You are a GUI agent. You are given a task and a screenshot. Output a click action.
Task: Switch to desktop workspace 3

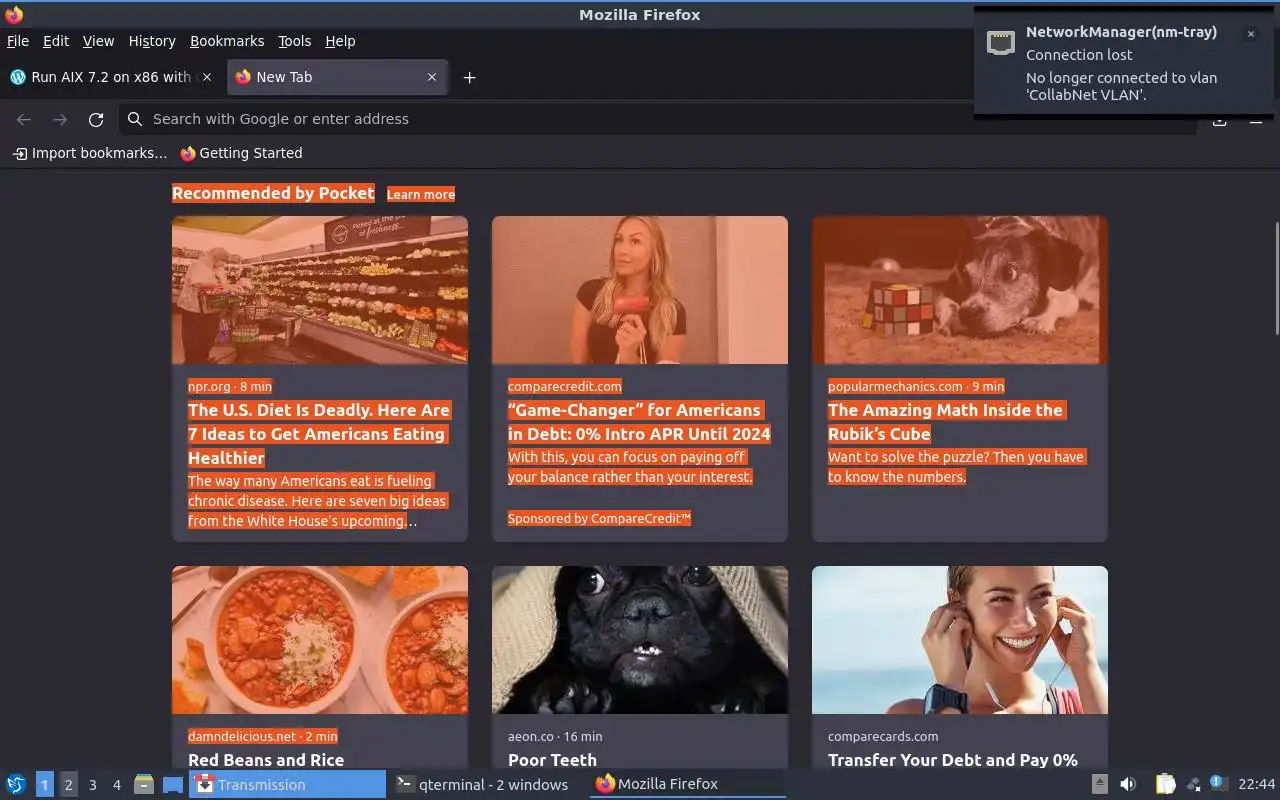(x=93, y=784)
